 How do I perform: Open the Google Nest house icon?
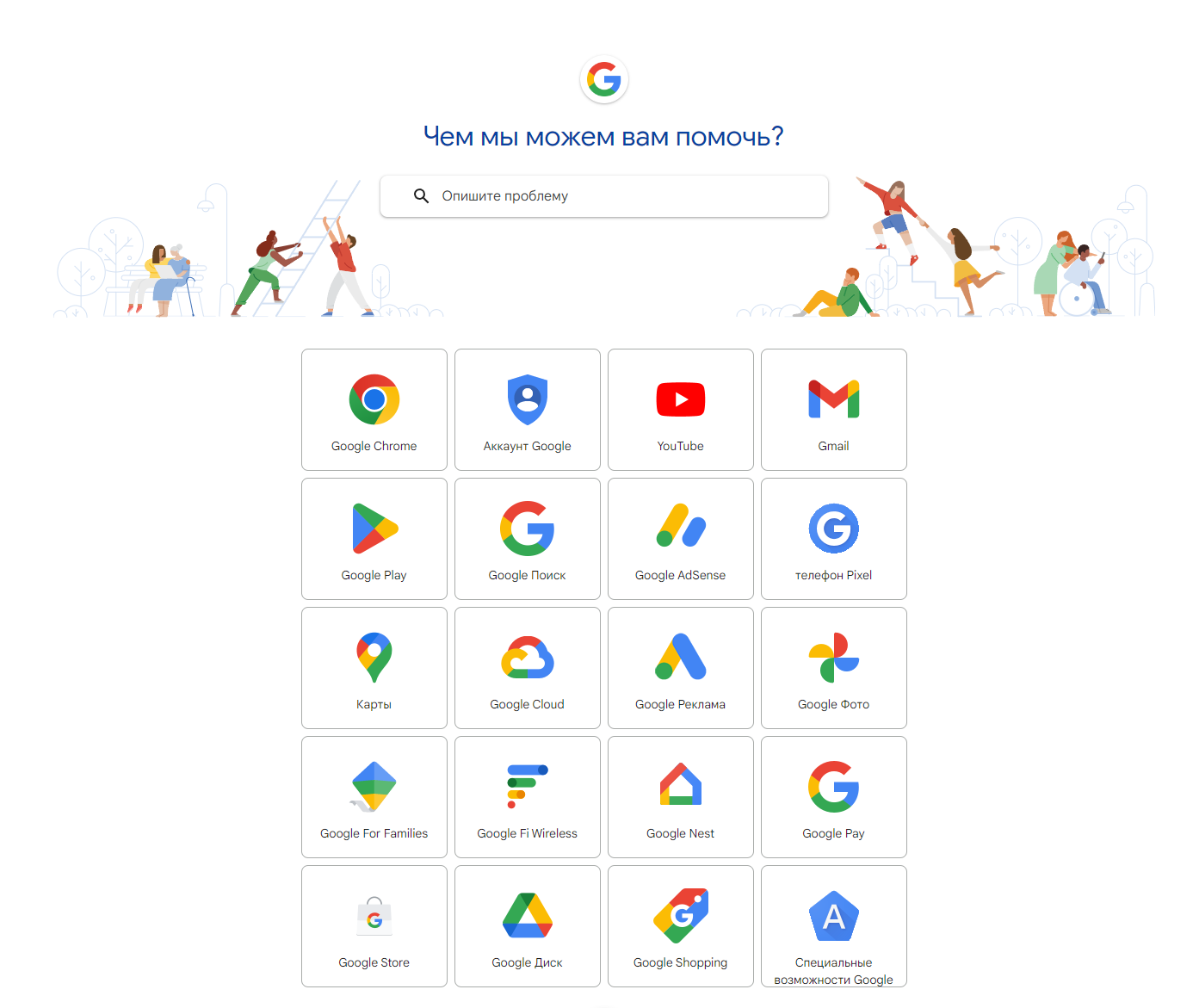[x=681, y=784]
